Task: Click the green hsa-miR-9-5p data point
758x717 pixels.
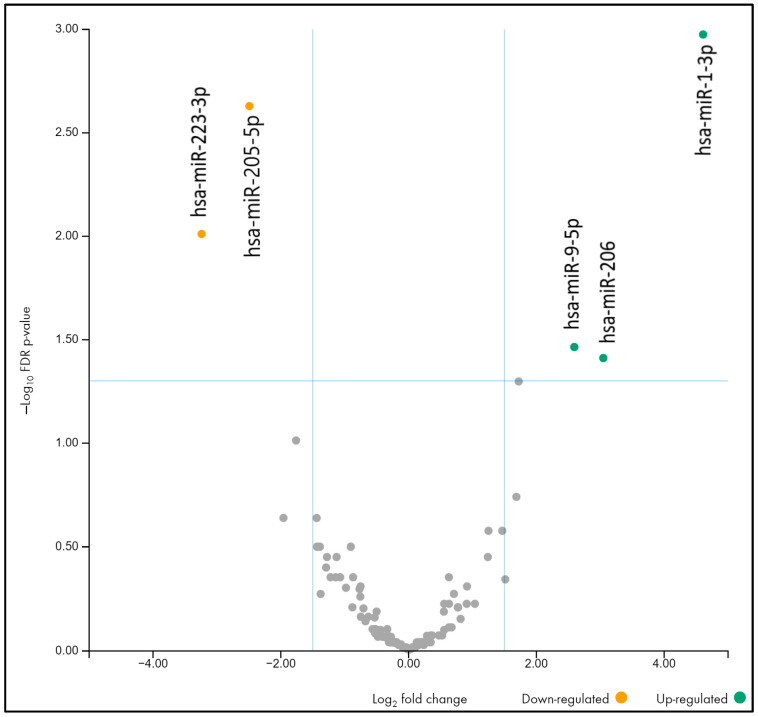Action: coord(574,347)
